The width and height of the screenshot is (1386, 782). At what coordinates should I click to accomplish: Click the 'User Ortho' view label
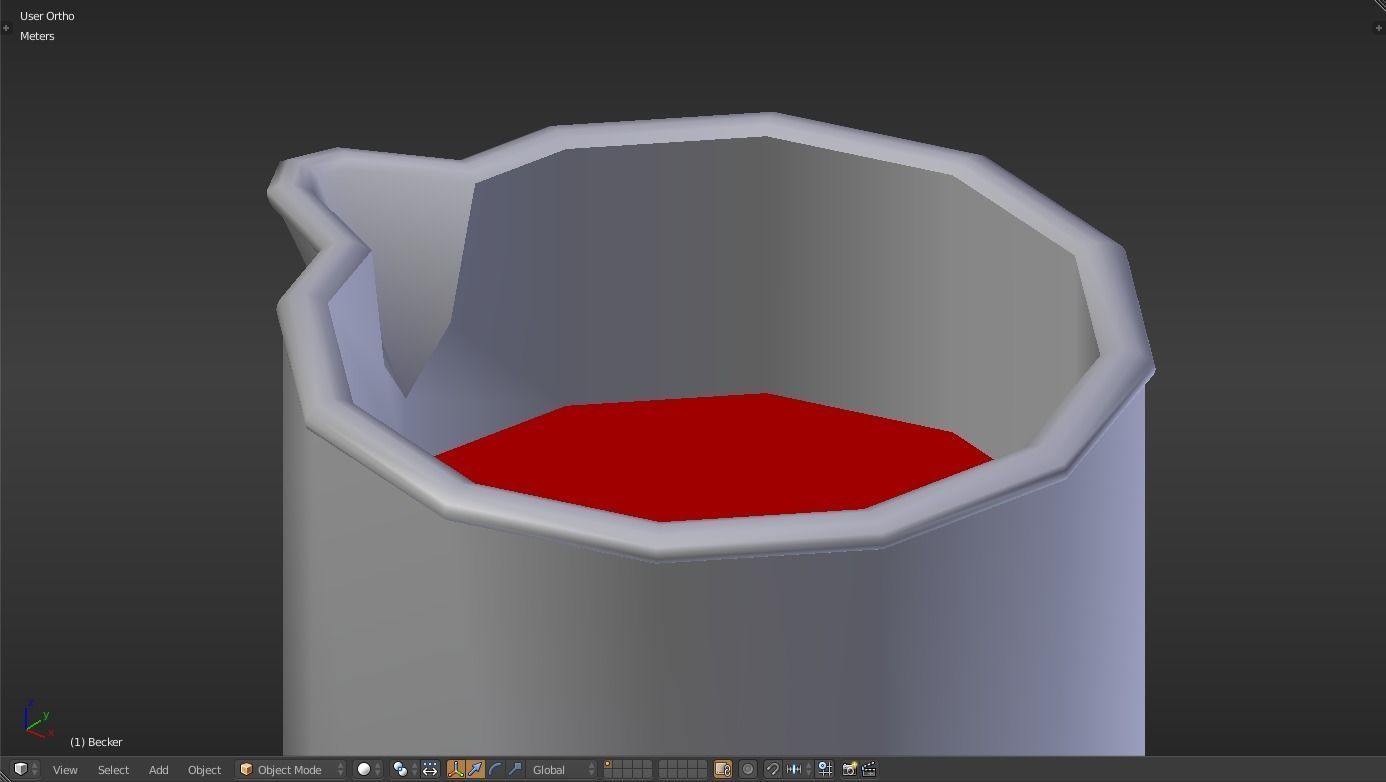click(x=47, y=16)
